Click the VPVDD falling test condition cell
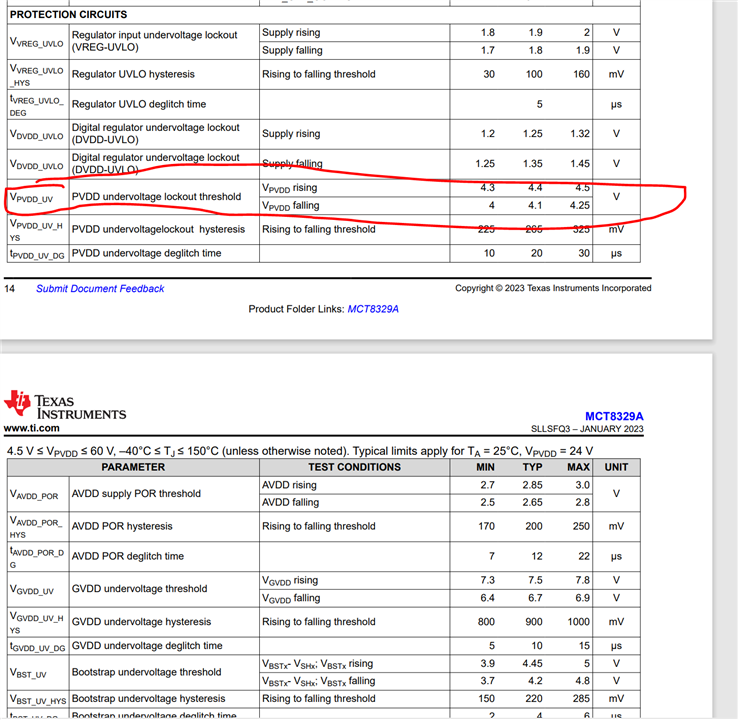Viewport: 738px width, 720px height. 354,206
